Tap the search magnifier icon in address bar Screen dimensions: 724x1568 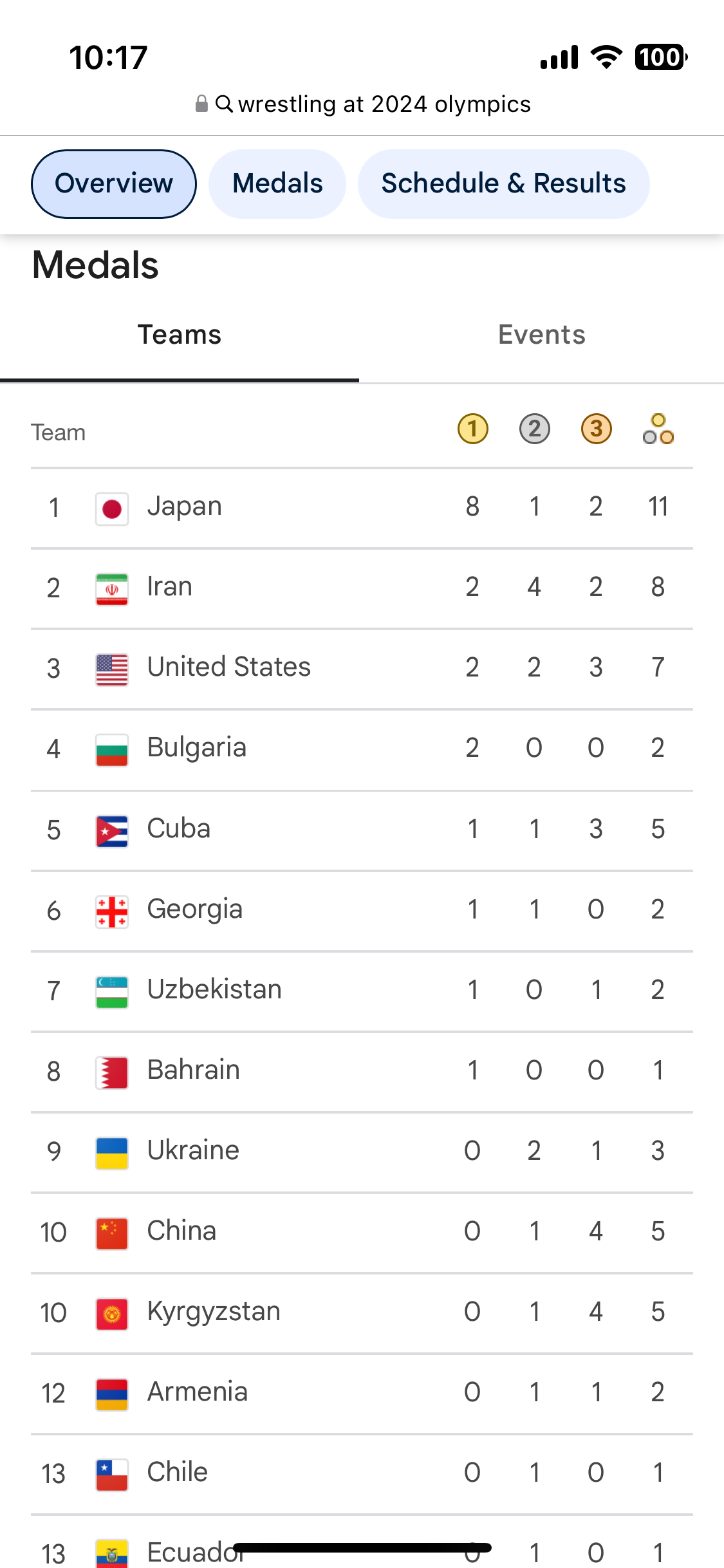click(x=223, y=104)
